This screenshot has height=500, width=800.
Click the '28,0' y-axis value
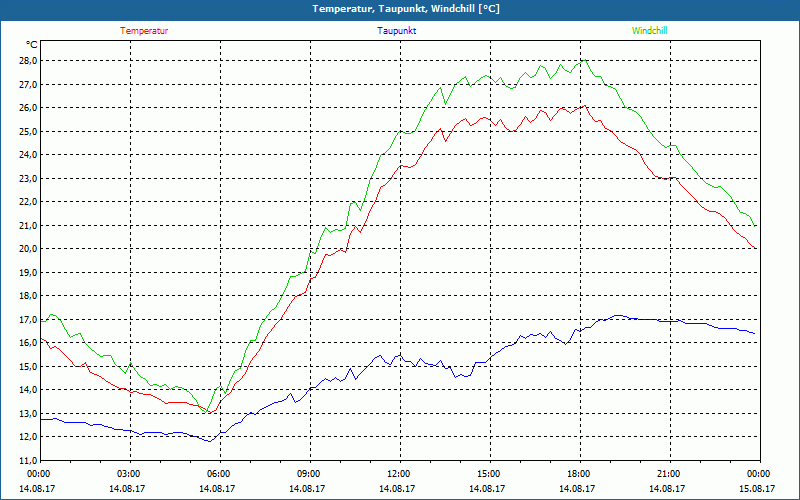click(29, 61)
